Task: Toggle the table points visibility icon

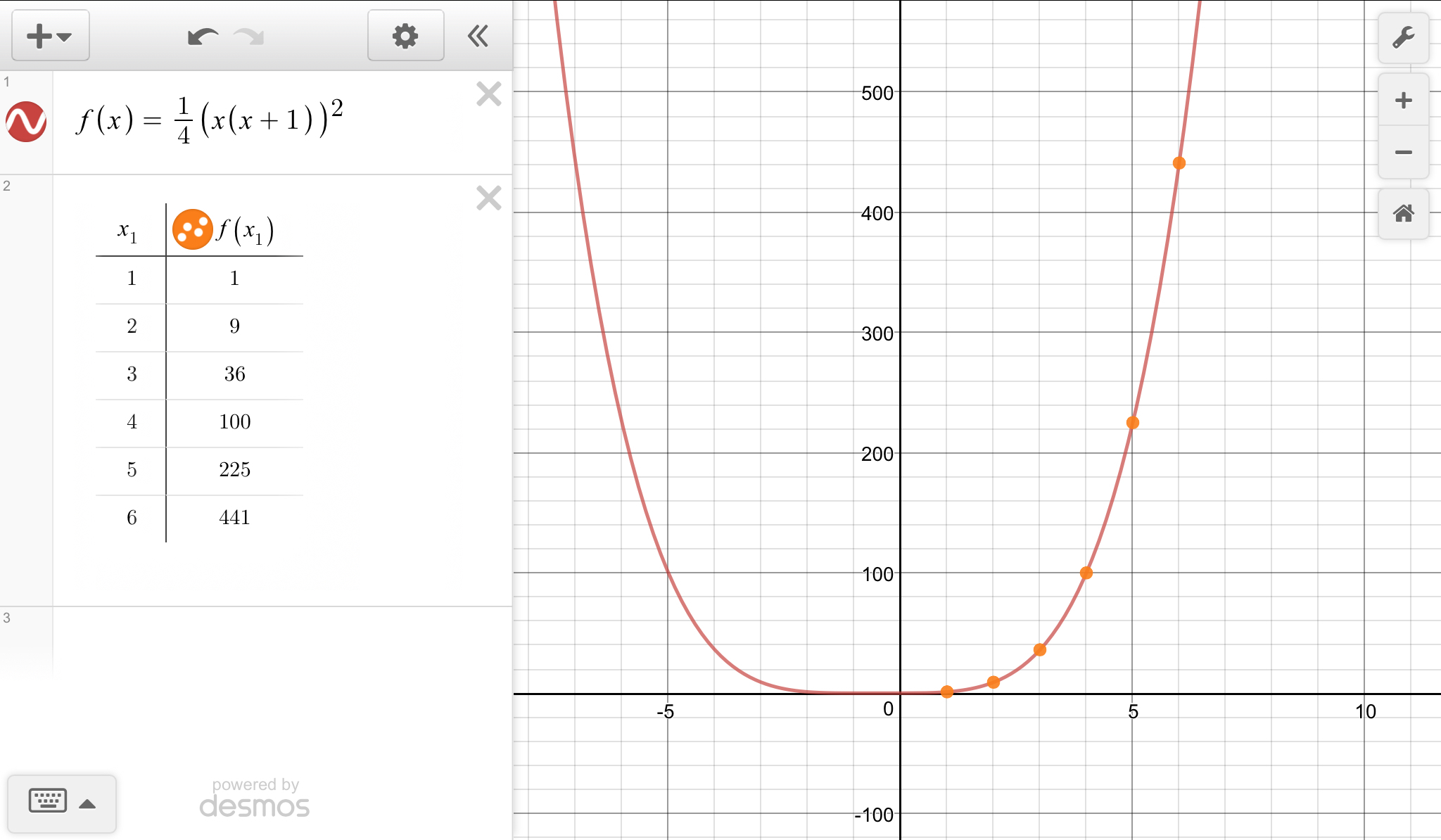Action: click(191, 229)
